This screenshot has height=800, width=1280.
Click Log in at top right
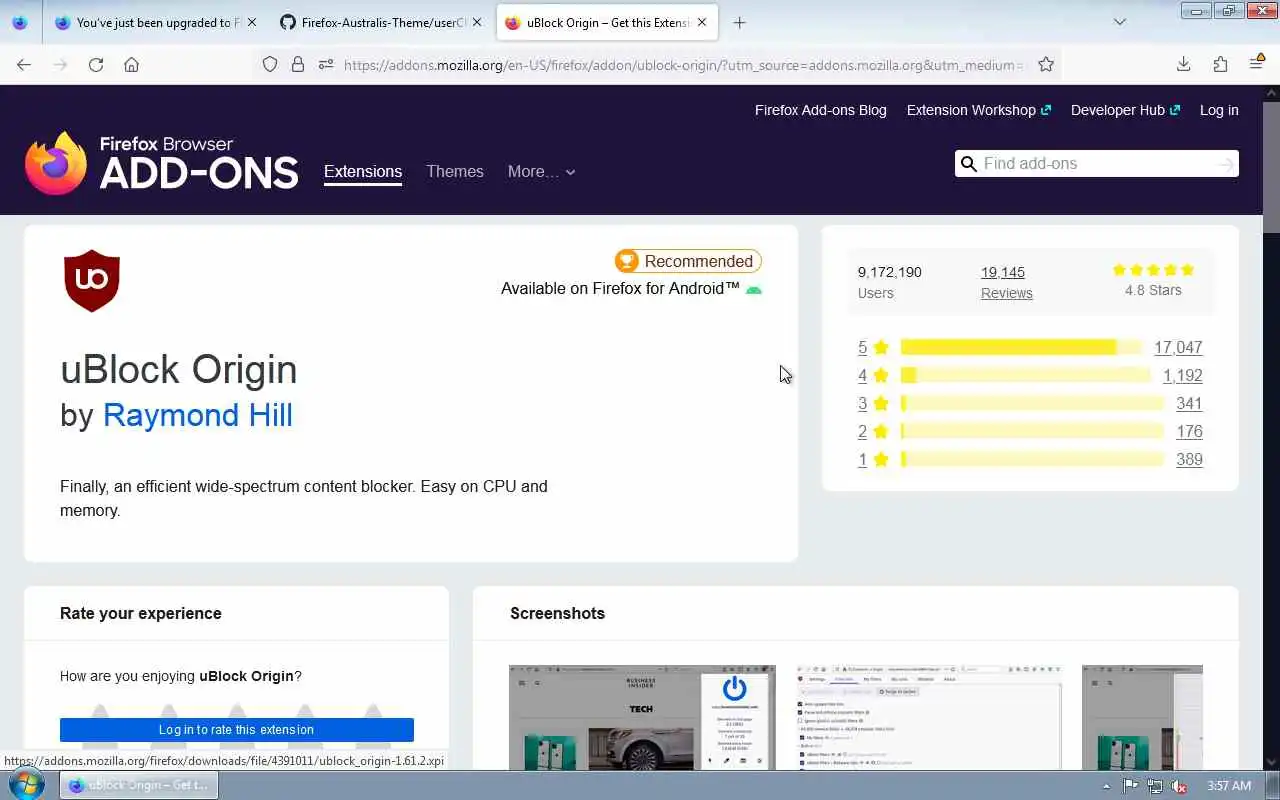coord(1219,110)
